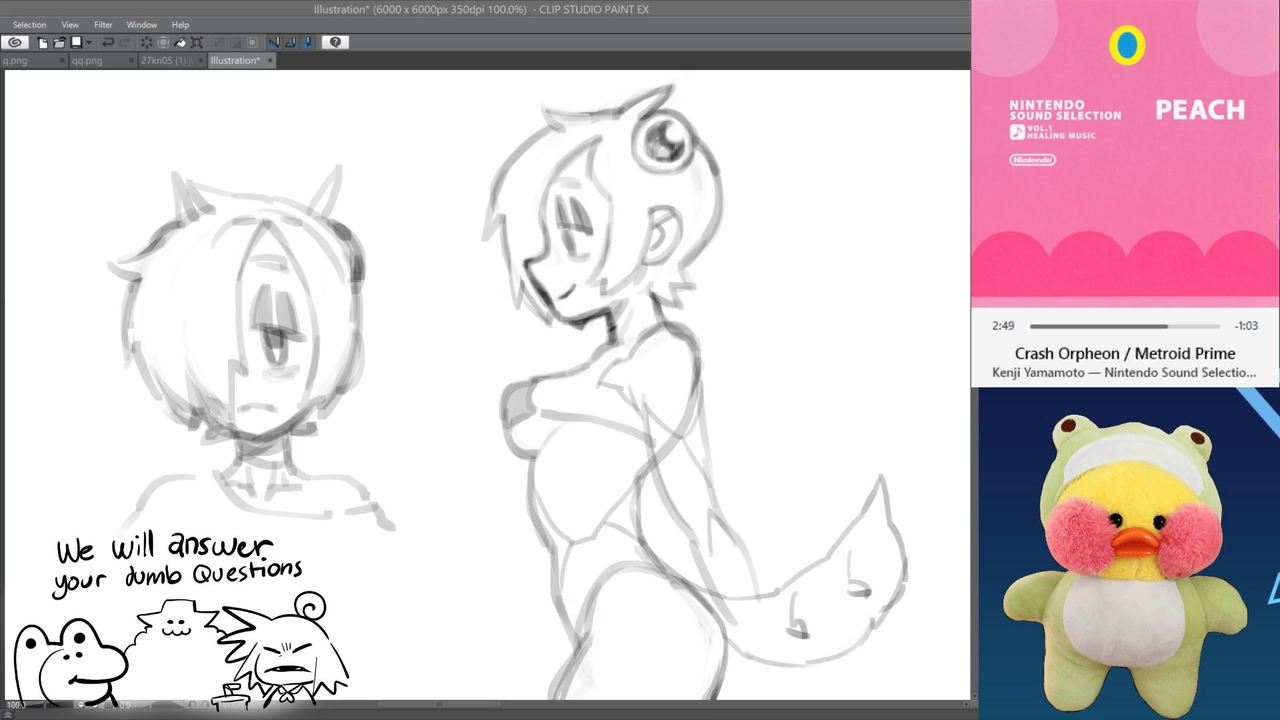The width and height of the screenshot is (1280, 720).
Task: Click the Kenji Yamamoto artist line
Action: click(x=1125, y=372)
